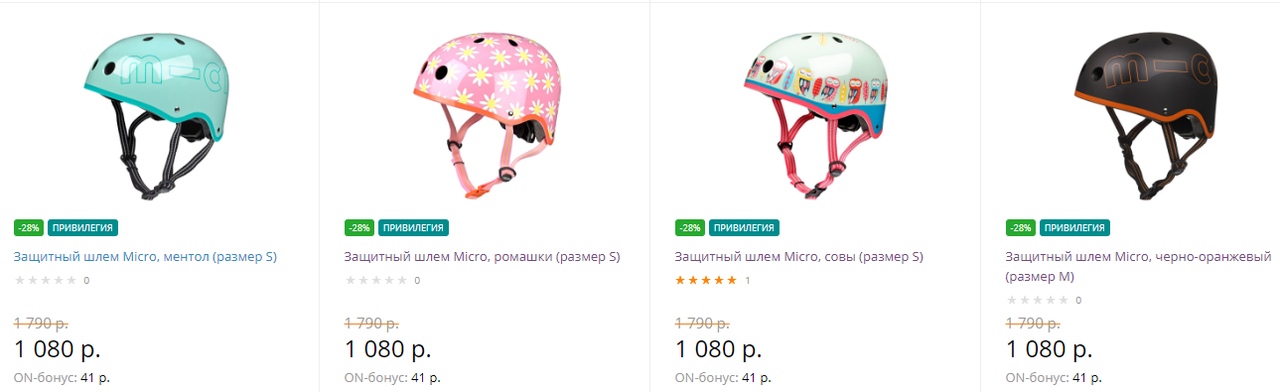The width and height of the screenshot is (1280, 392).
Task: Click ПРИВИЛЕГИЯ badge under mint helmet
Action: tap(83, 228)
